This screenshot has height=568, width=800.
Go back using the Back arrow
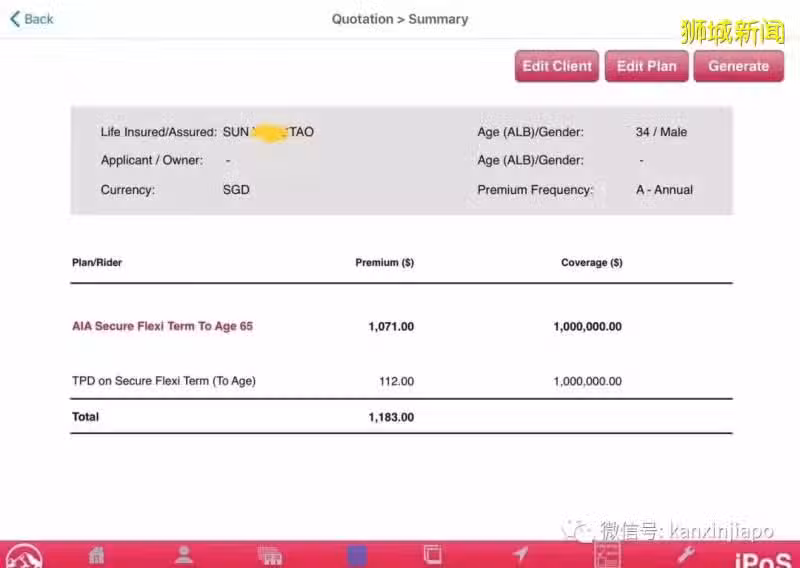[32, 19]
